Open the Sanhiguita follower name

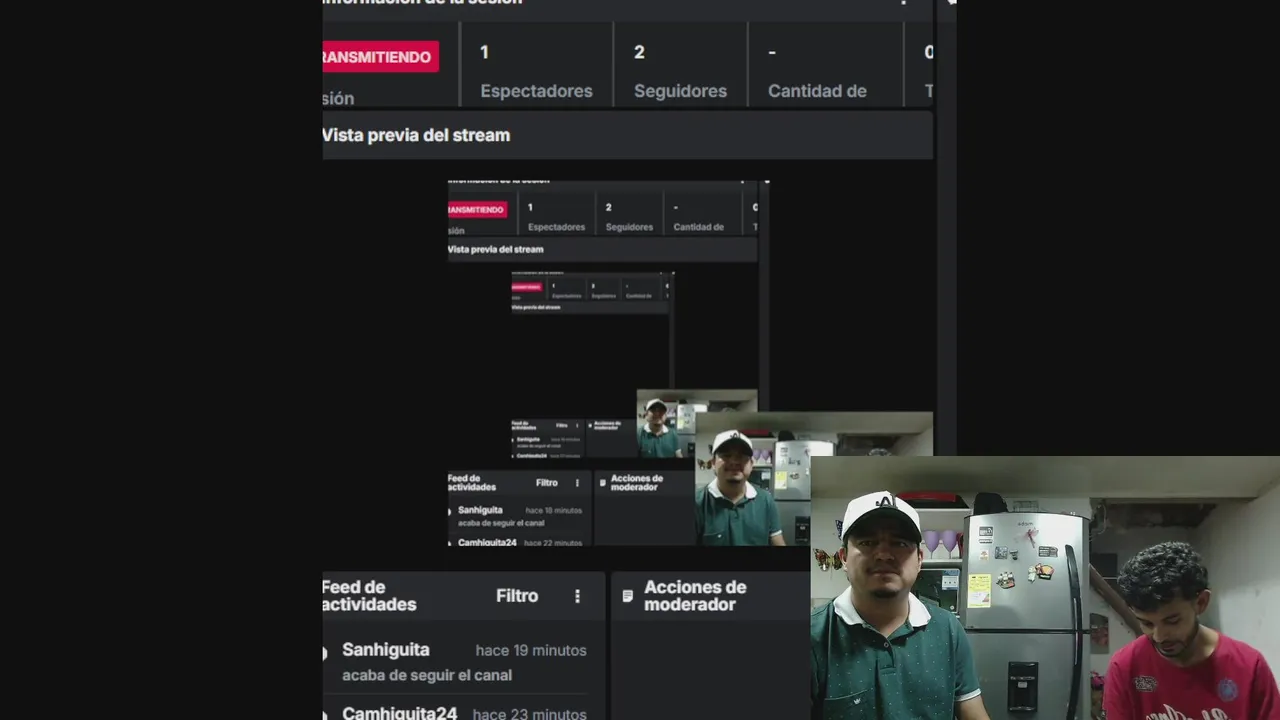385,650
